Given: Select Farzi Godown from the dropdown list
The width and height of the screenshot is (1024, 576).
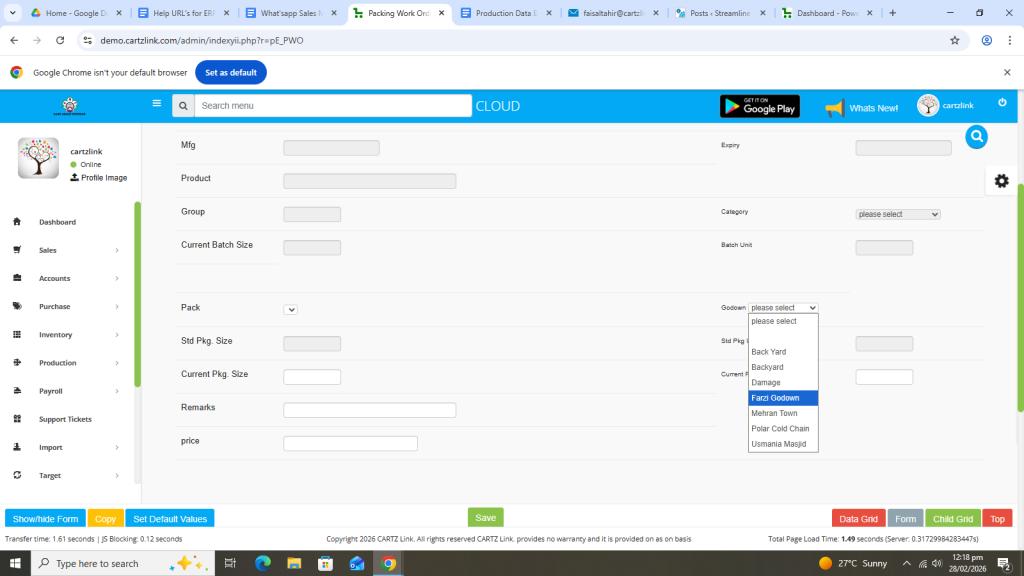Looking at the screenshot, I should (x=783, y=398).
